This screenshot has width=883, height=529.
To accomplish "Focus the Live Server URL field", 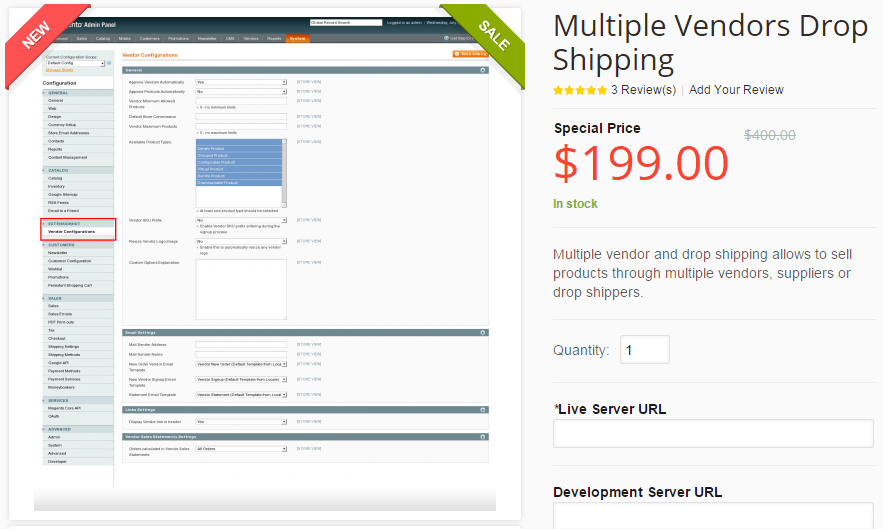I will (x=713, y=434).
